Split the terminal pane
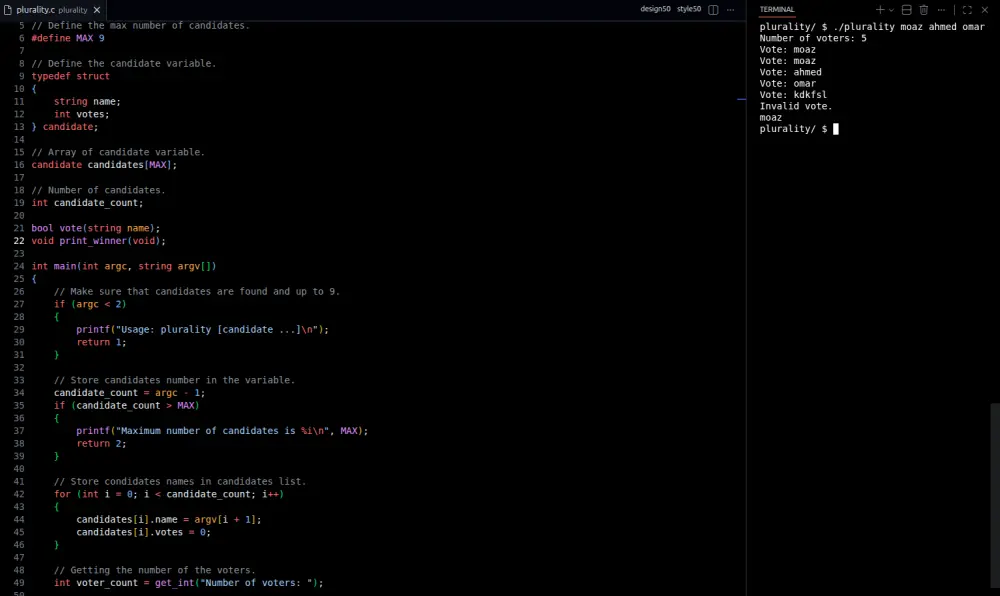This screenshot has height=596, width=1000. (x=906, y=10)
